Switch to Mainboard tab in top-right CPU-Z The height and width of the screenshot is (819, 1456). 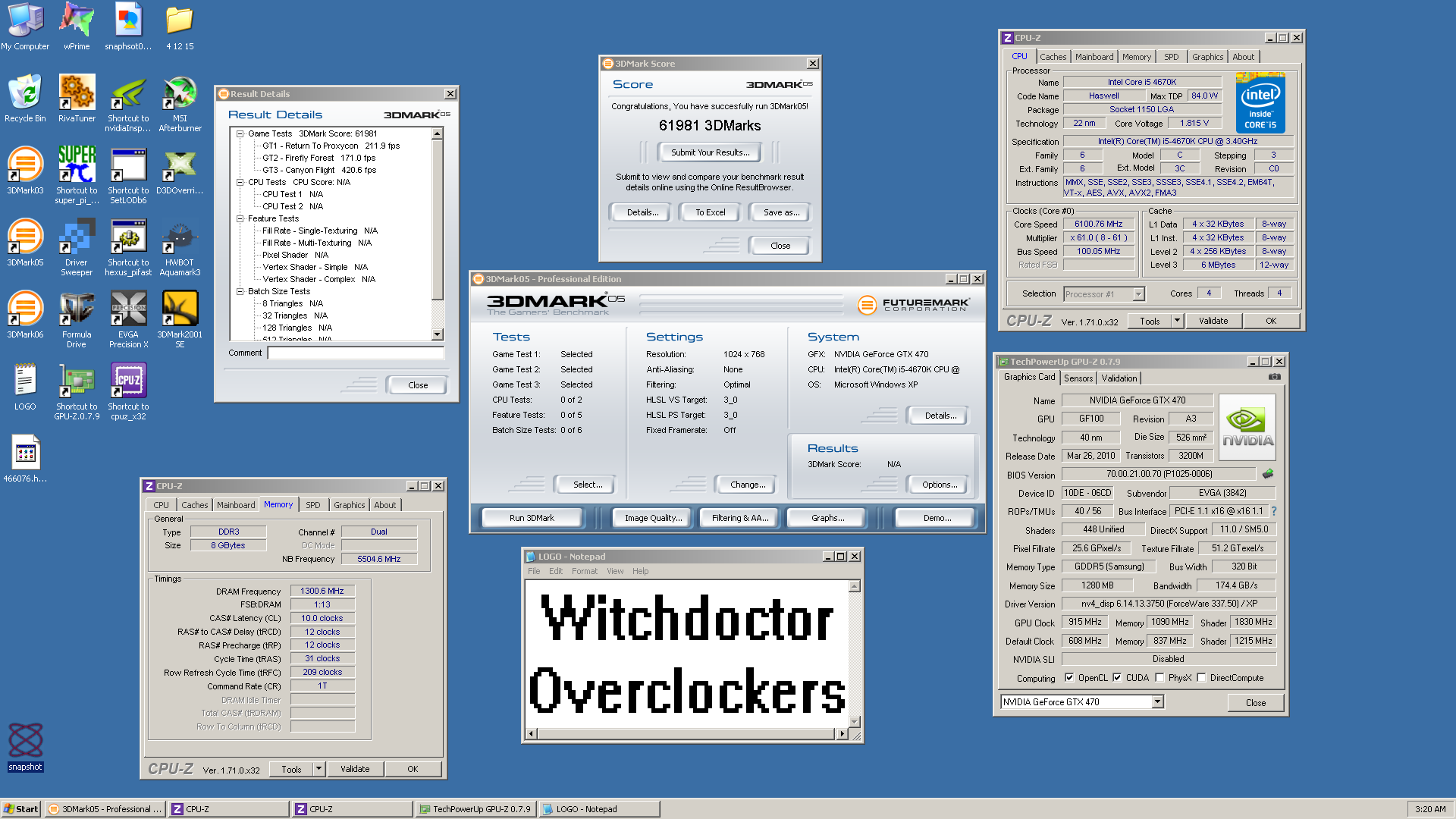[x=1094, y=57]
